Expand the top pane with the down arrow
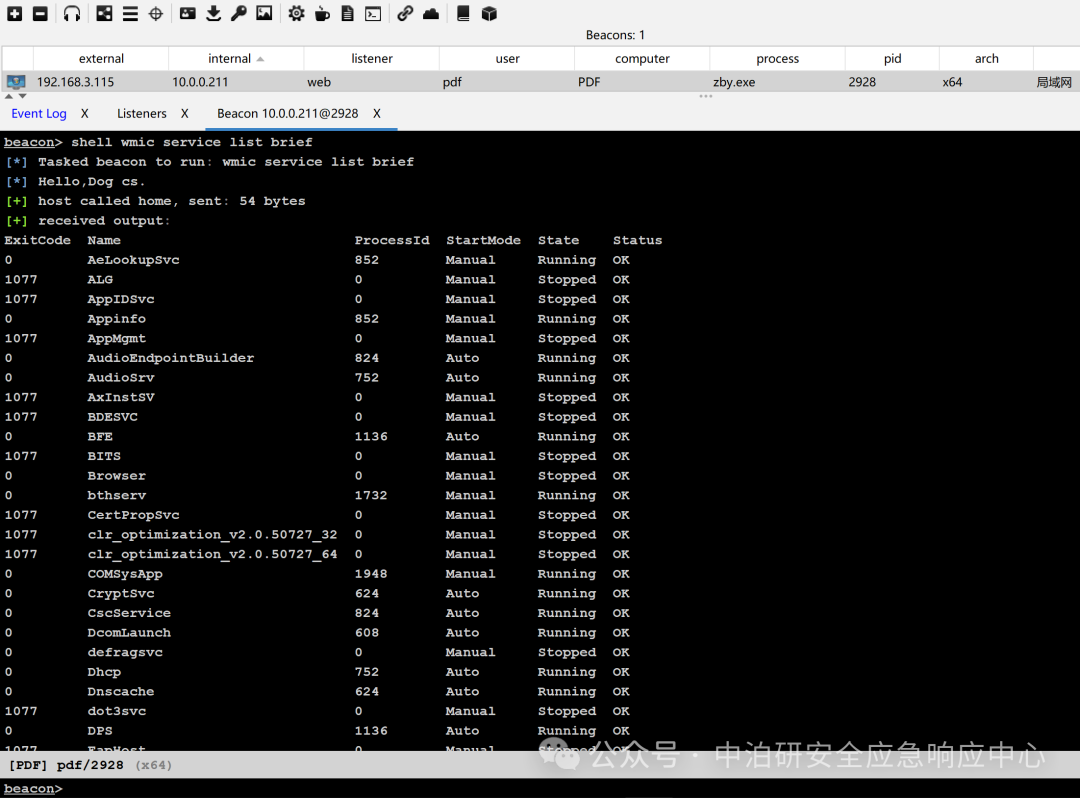Image resolution: width=1080 pixels, height=798 pixels. (22, 96)
